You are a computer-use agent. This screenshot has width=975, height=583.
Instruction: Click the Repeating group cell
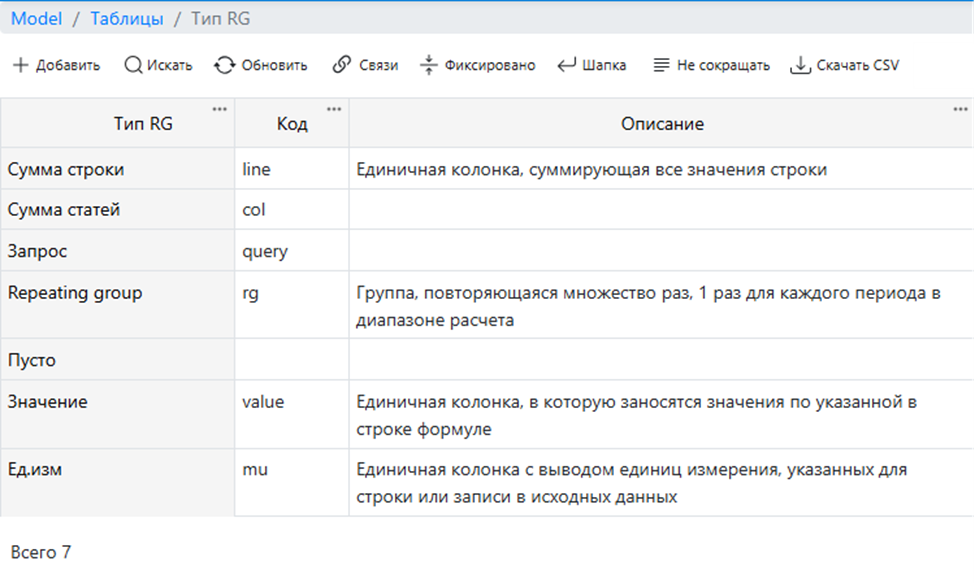tap(75, 293)
